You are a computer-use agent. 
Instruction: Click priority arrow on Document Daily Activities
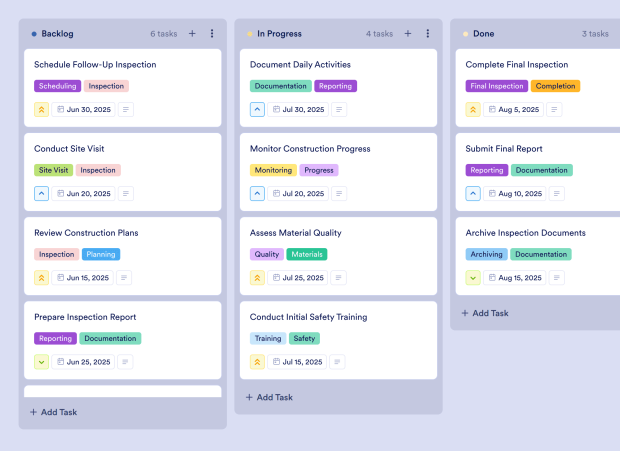click(257, 110)
